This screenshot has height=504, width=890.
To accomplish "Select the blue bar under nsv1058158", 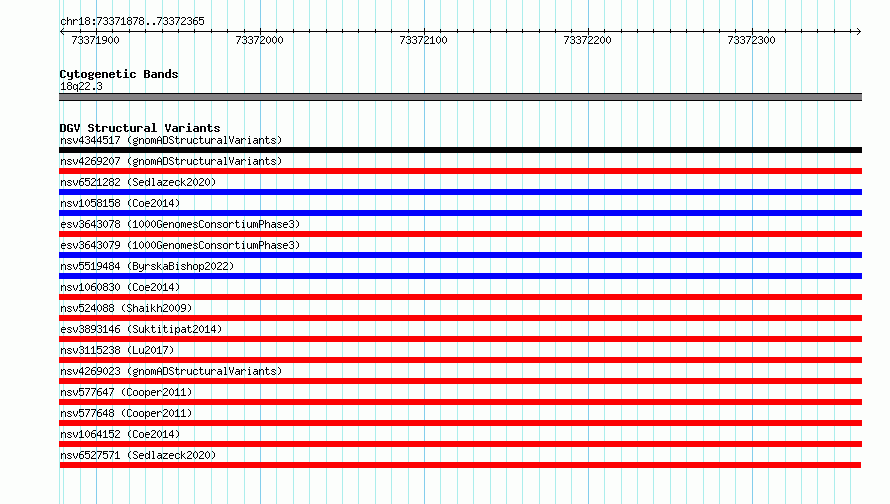I will [460, 213].
